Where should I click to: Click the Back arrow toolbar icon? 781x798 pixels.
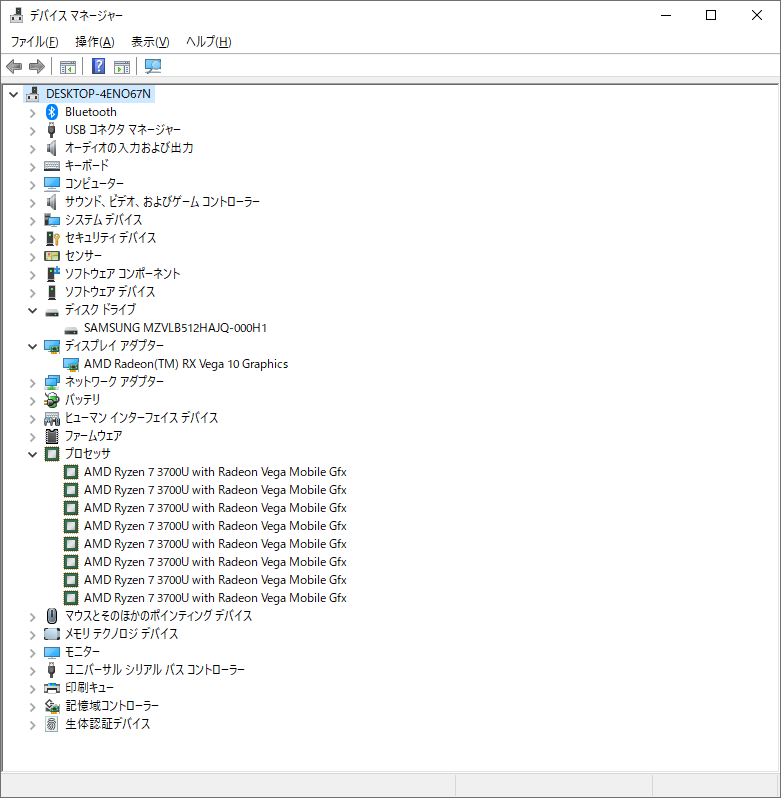click(x=14, y=66)
